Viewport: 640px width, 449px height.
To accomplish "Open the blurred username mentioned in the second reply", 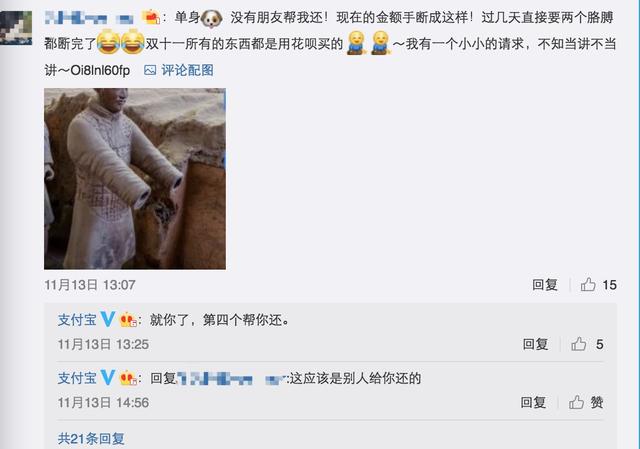I will pyautogui.click(x=231, y=378).
